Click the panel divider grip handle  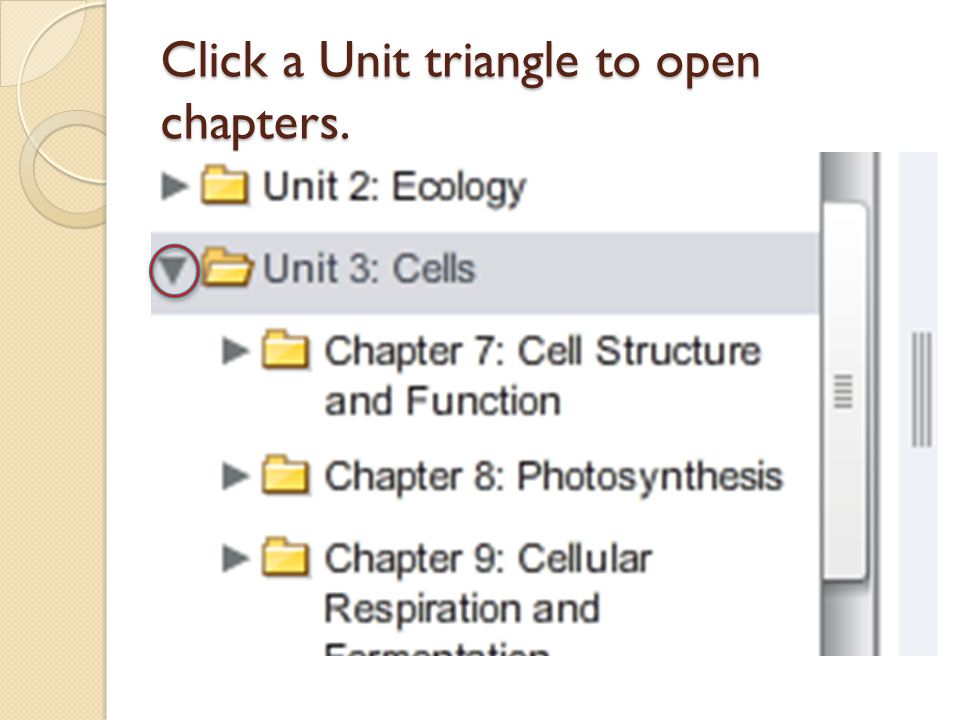click(921, 389)
